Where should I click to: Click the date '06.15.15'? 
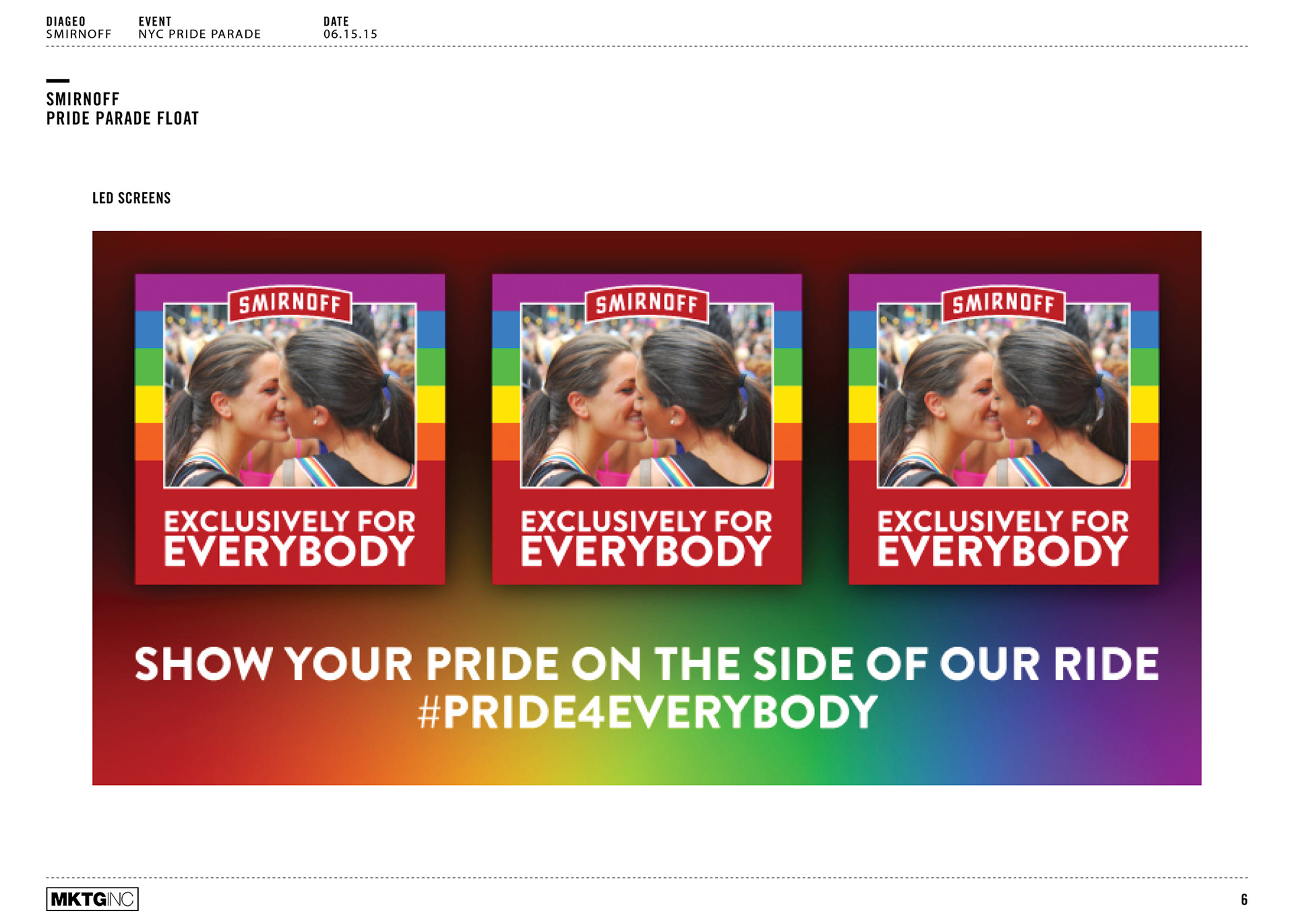350,34
